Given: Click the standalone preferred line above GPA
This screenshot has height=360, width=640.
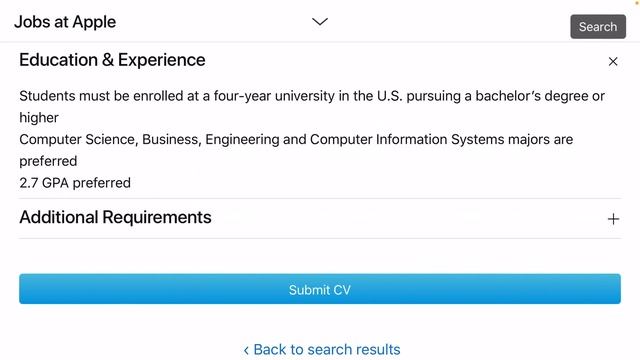Looking at the screenshot, I should (x=48, y=162).
